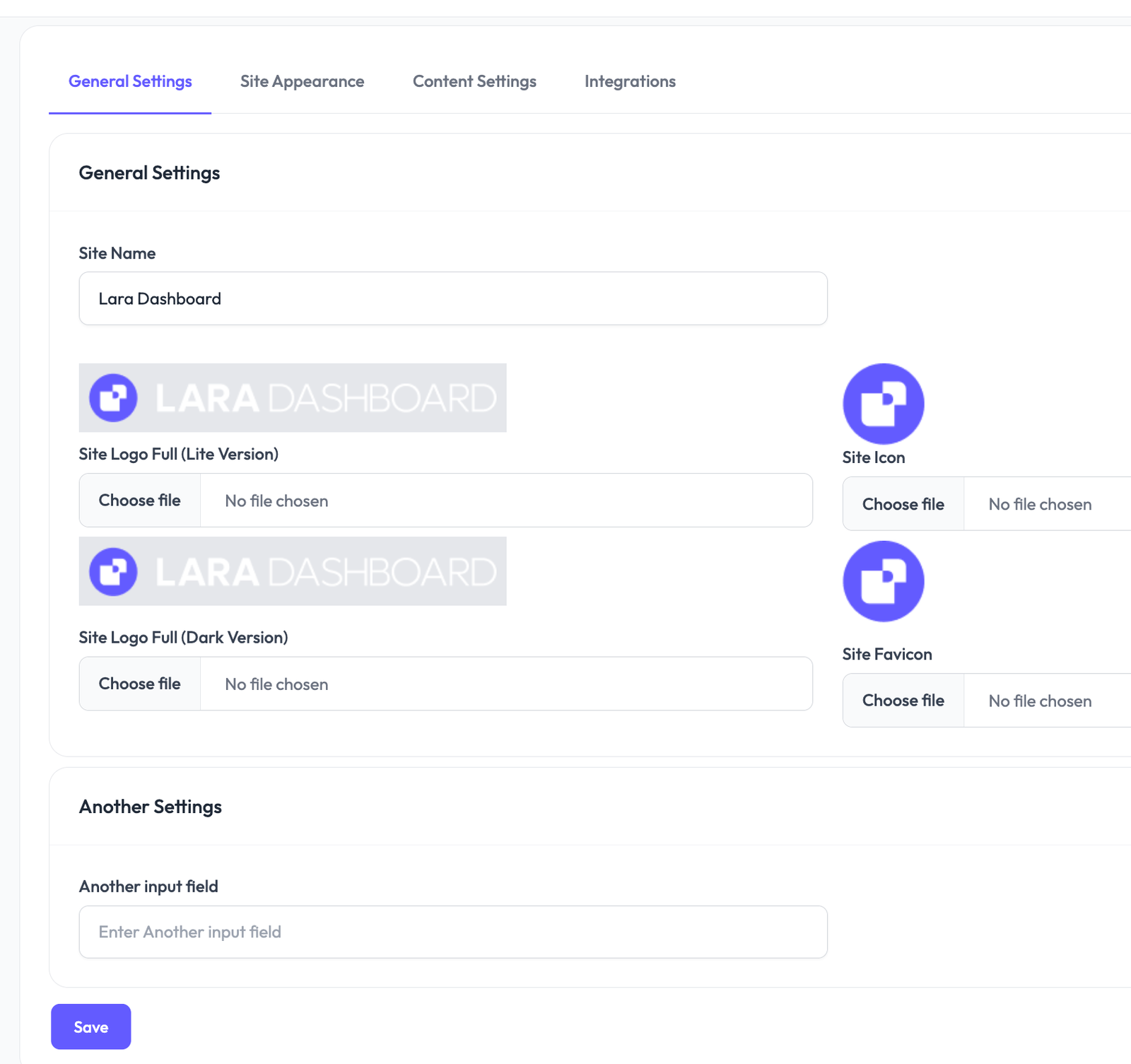Viewport: 1131px width, 1064px height.
Task: Click the Dark Version logo preview image
Action: click(x=293, y=571)
